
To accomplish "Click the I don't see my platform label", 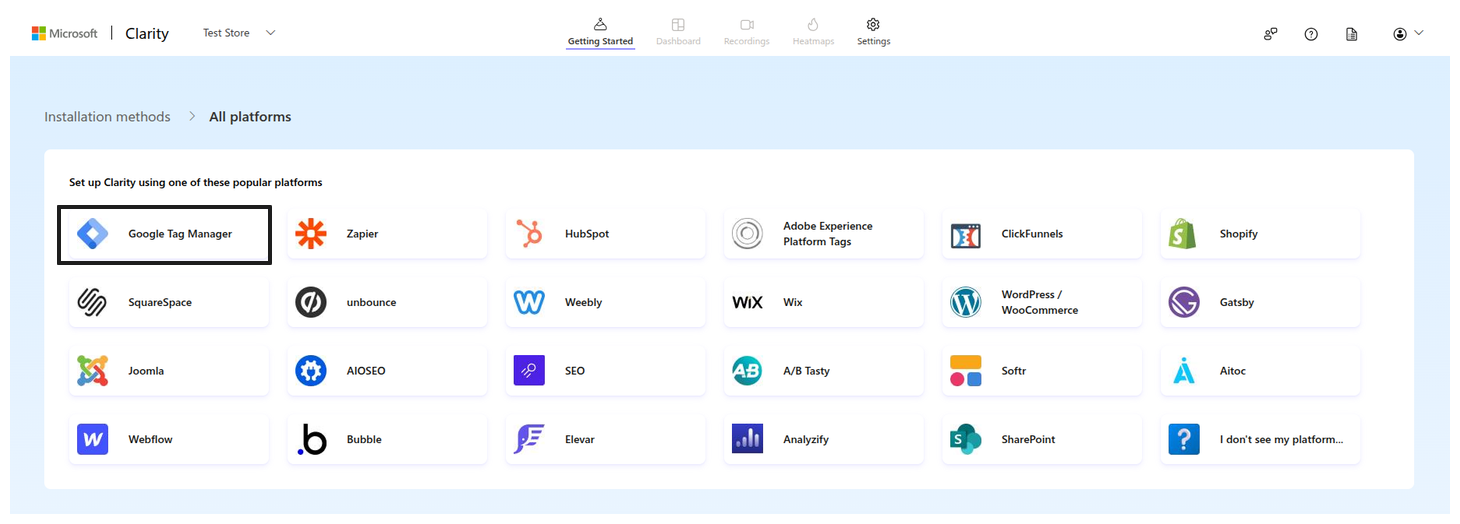I will click(x=1282, y=439).
